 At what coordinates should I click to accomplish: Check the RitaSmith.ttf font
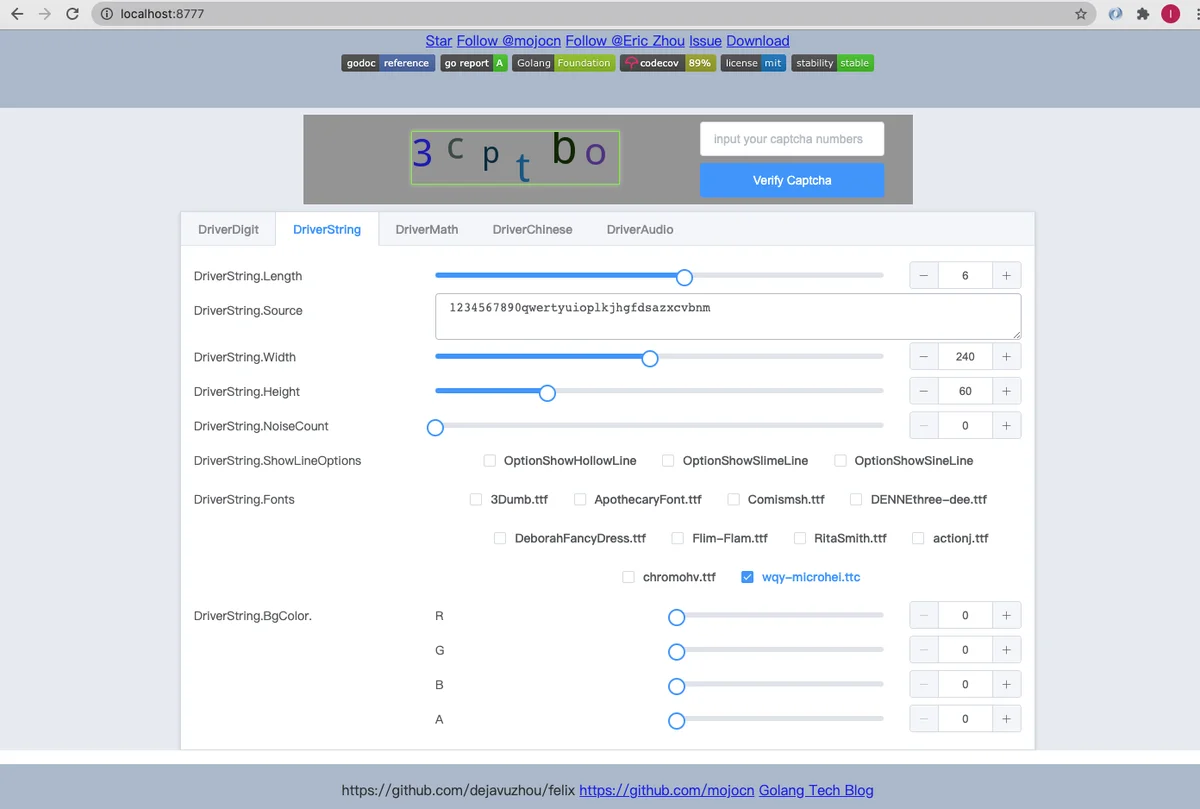tap(800, 538)
